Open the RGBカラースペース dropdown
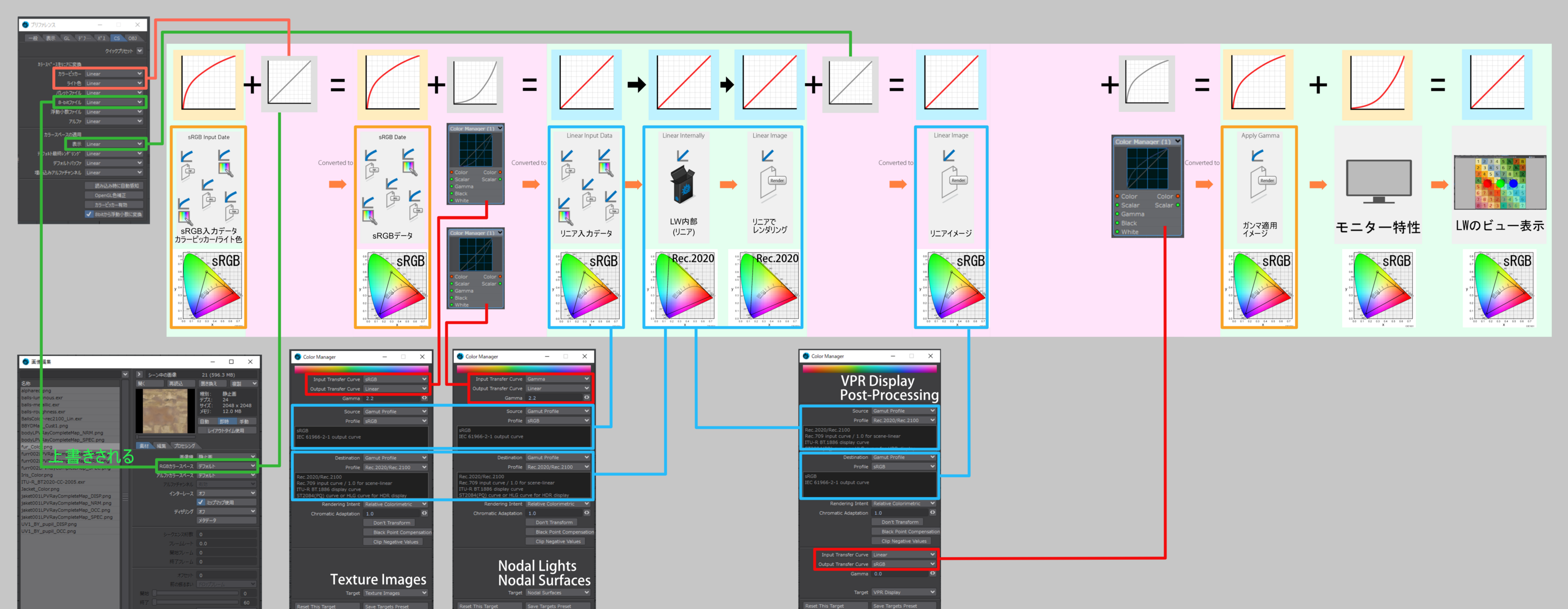The image size is (1568, 609). [x=226, y=466]
